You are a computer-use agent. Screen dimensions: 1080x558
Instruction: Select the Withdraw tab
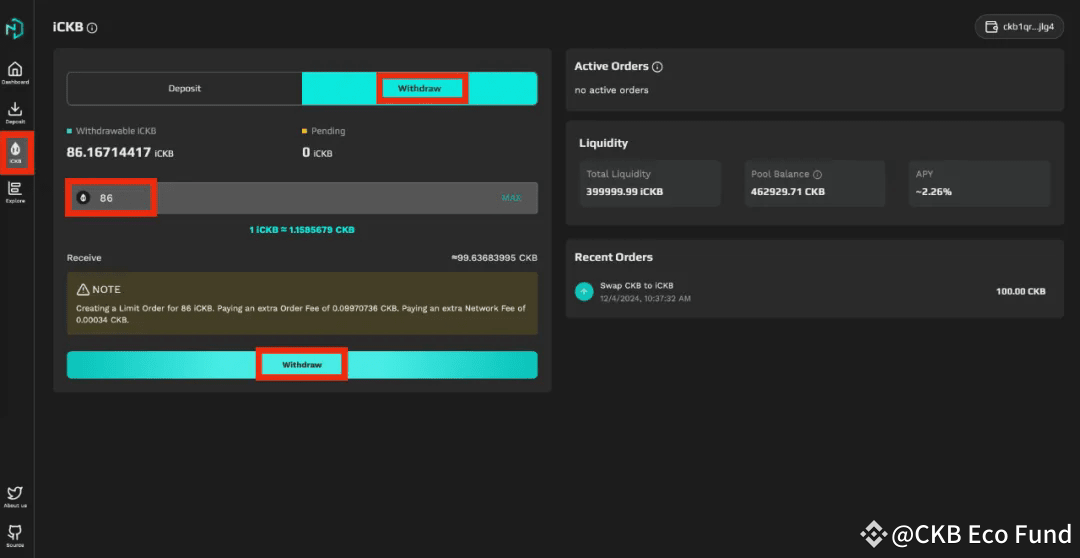420,88
